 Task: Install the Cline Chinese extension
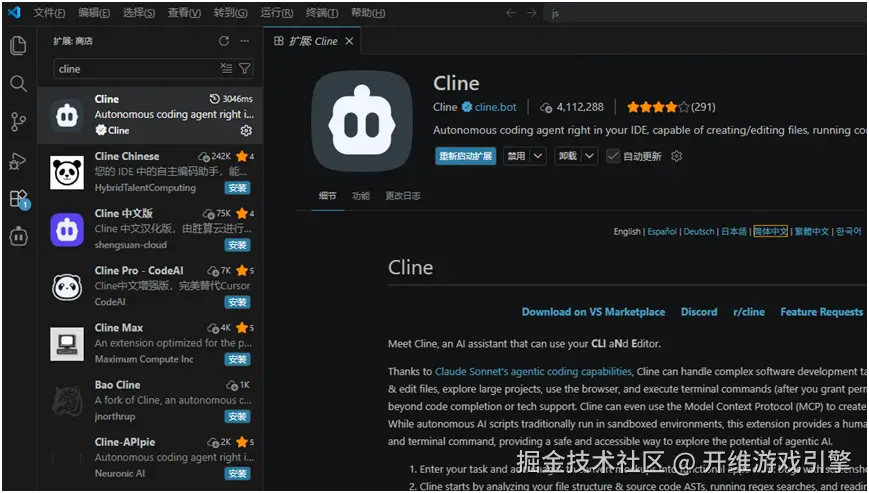click(237, 188)
